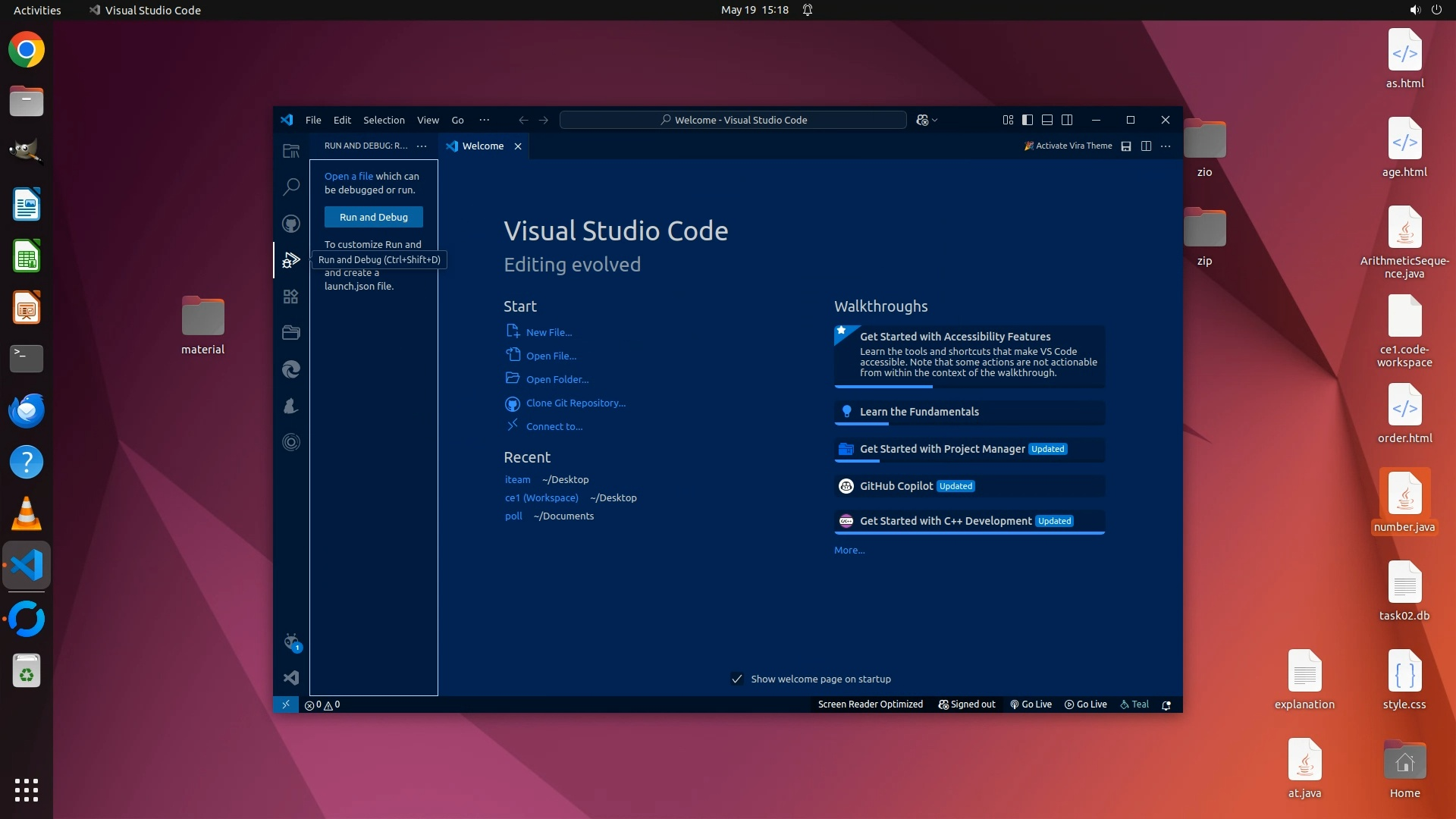This screenshot has width=1456, height=819.
Task: Expand the hidden menus ellipsis in menu bar
Action: click(x=484, y=120)
